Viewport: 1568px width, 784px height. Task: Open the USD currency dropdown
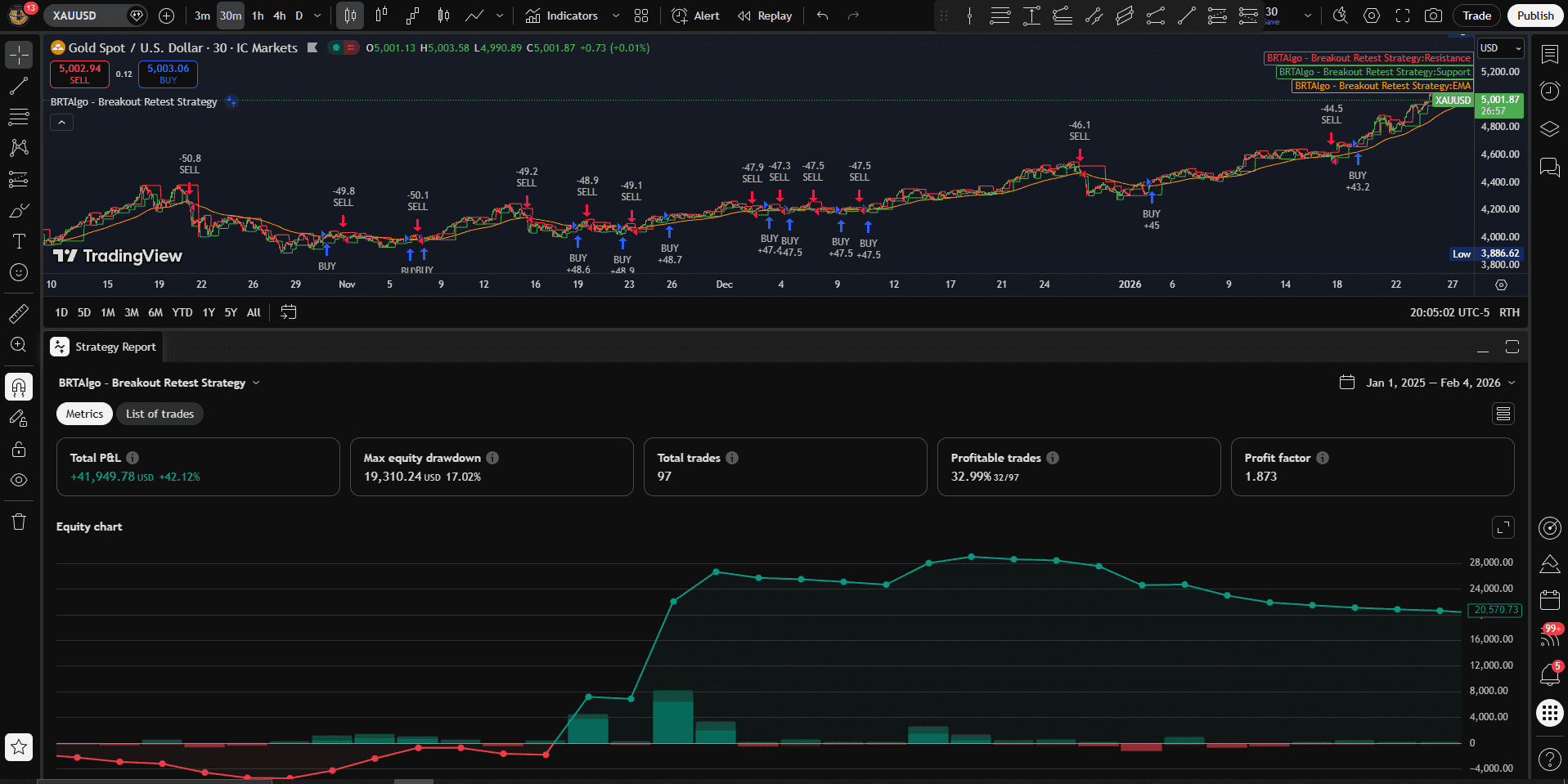1501,48
